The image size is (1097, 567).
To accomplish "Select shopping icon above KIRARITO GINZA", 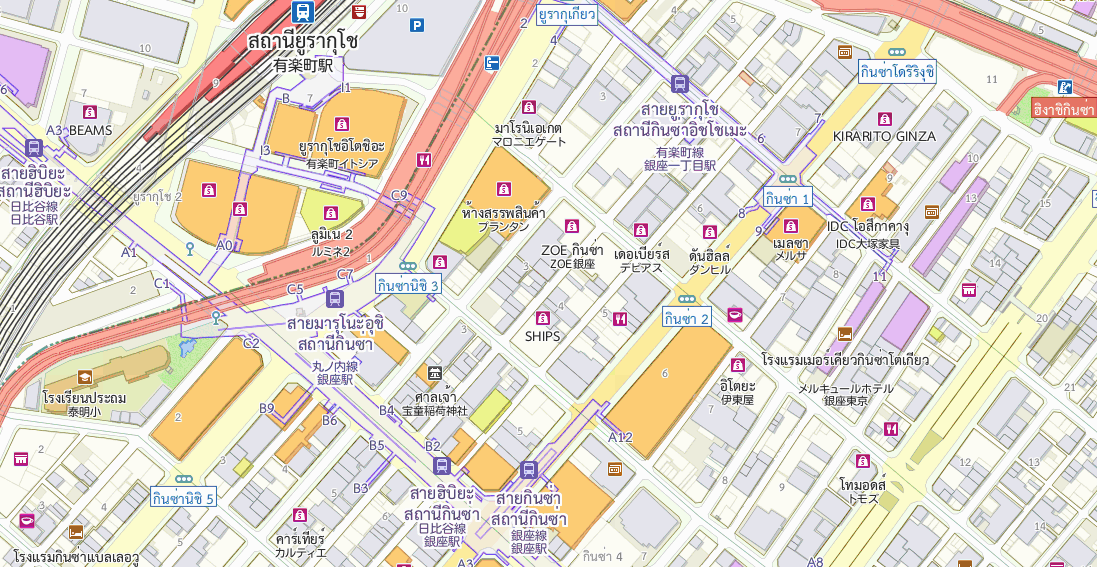I will click(884, 119).
